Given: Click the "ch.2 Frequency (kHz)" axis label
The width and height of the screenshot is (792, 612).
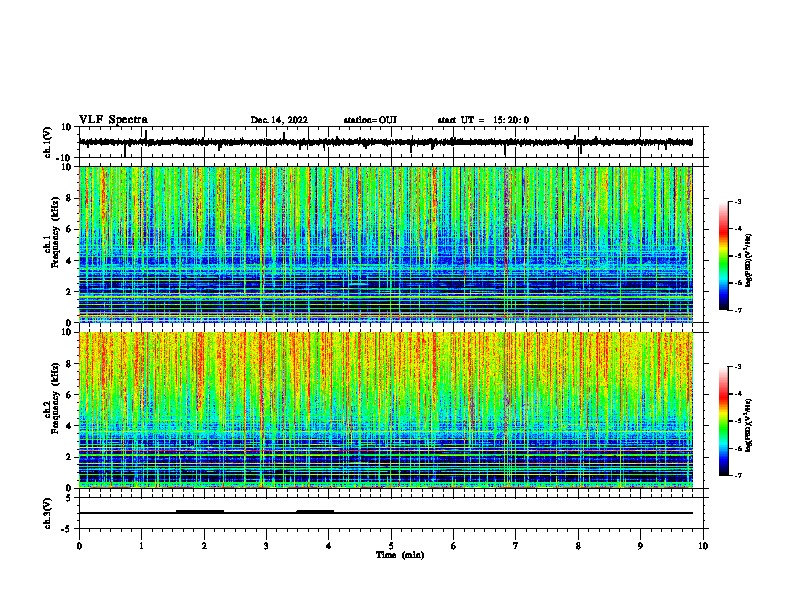Looking at the screenshot, I should (x=52, y=398).
